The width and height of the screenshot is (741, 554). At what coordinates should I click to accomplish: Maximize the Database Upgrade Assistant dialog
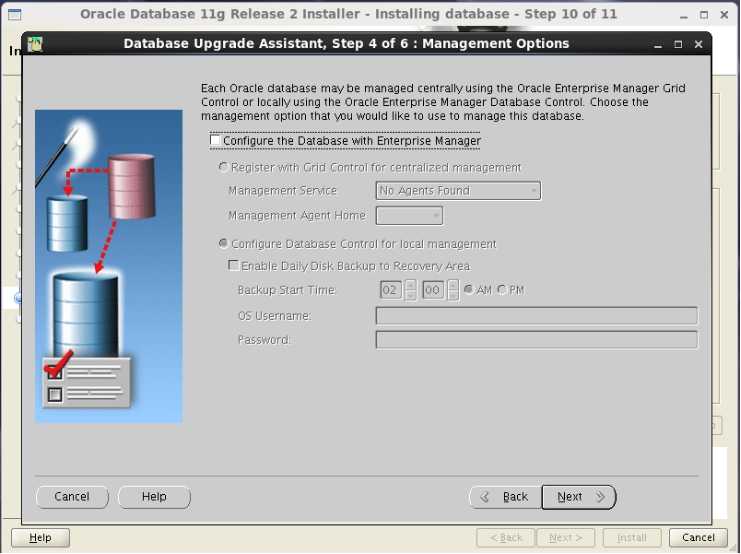[678, 44]
